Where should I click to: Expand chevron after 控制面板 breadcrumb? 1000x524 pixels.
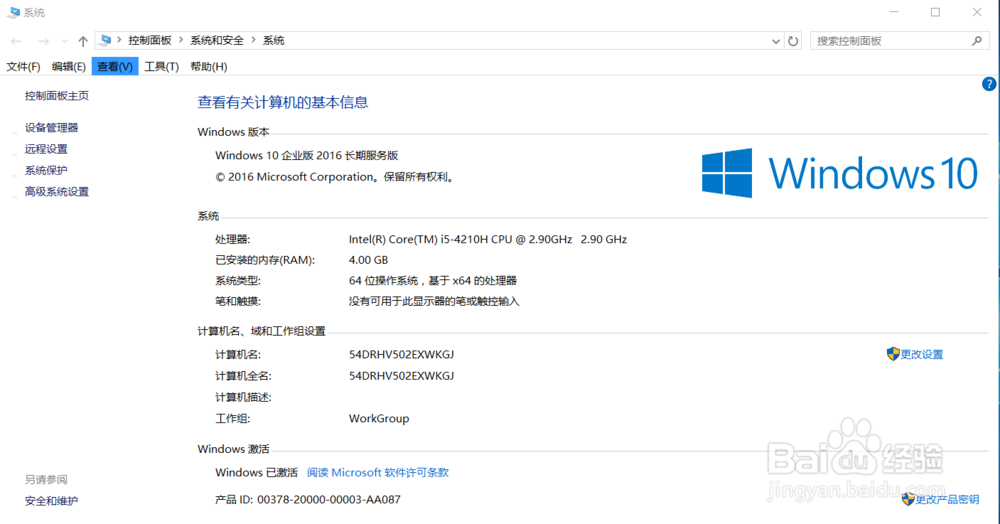(181, 40)
